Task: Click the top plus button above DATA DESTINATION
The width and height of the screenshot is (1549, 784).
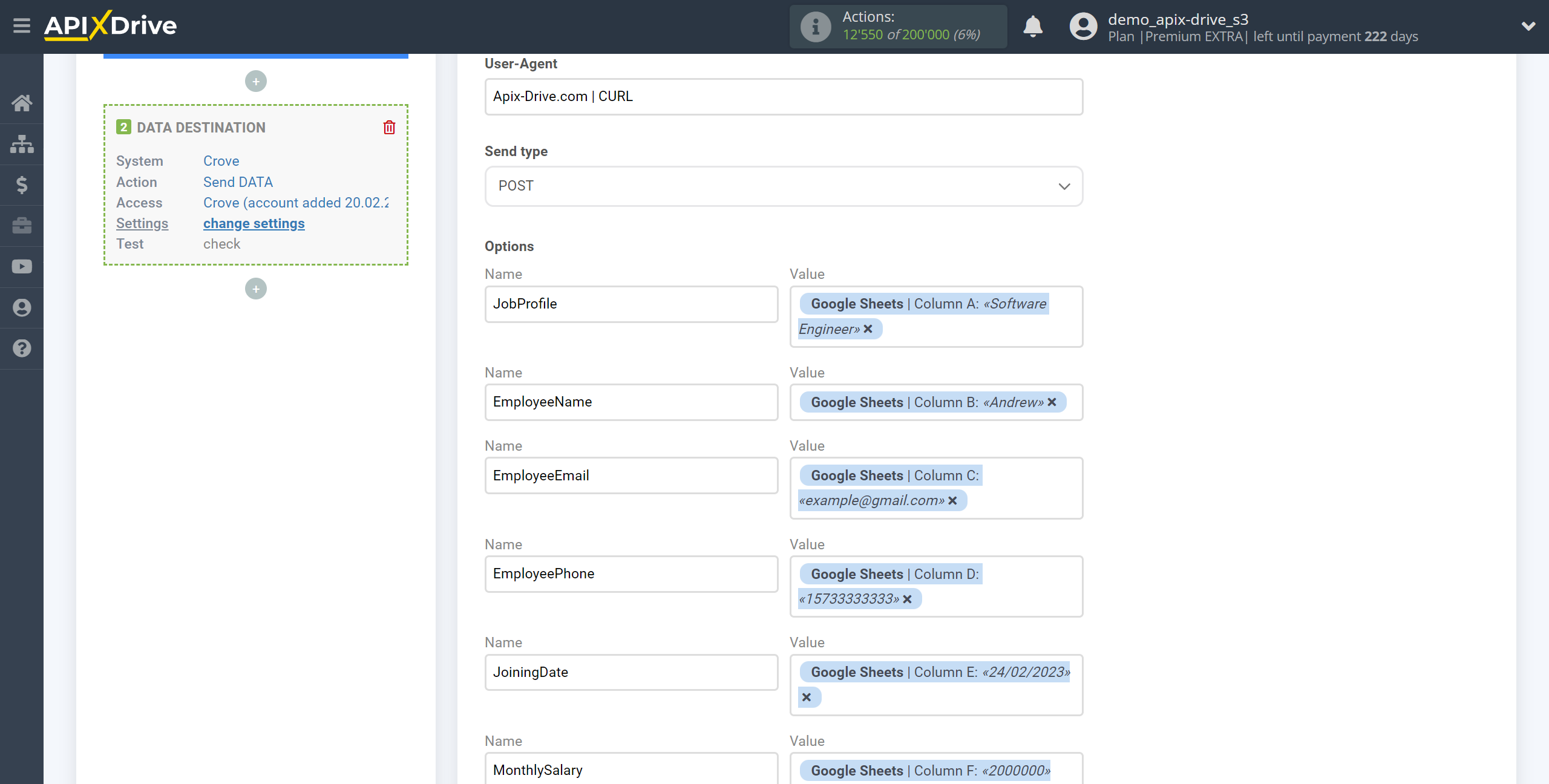Action: pyautogui.click(x=255, y=81)
